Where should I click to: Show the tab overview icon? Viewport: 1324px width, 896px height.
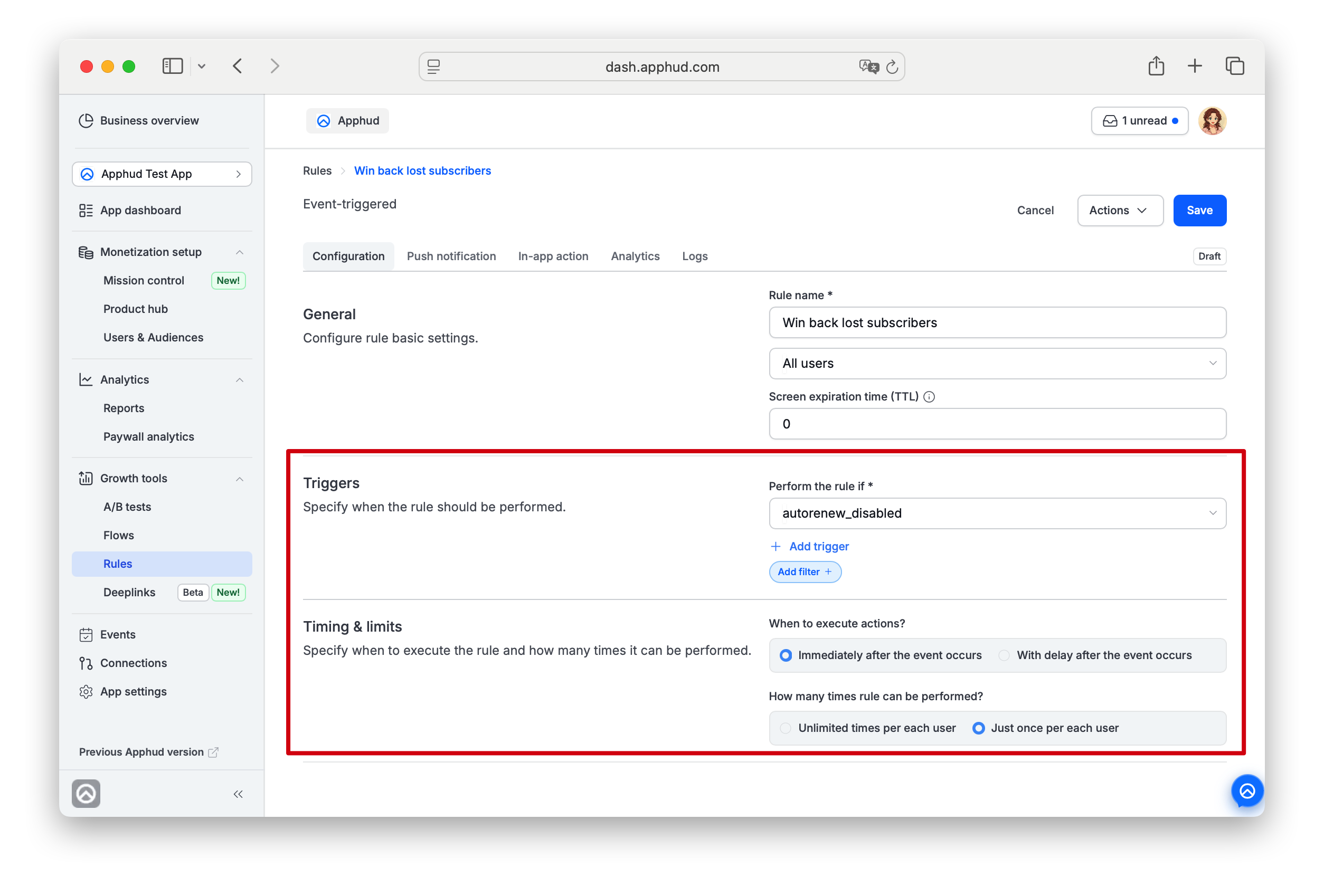(1235, 66)
